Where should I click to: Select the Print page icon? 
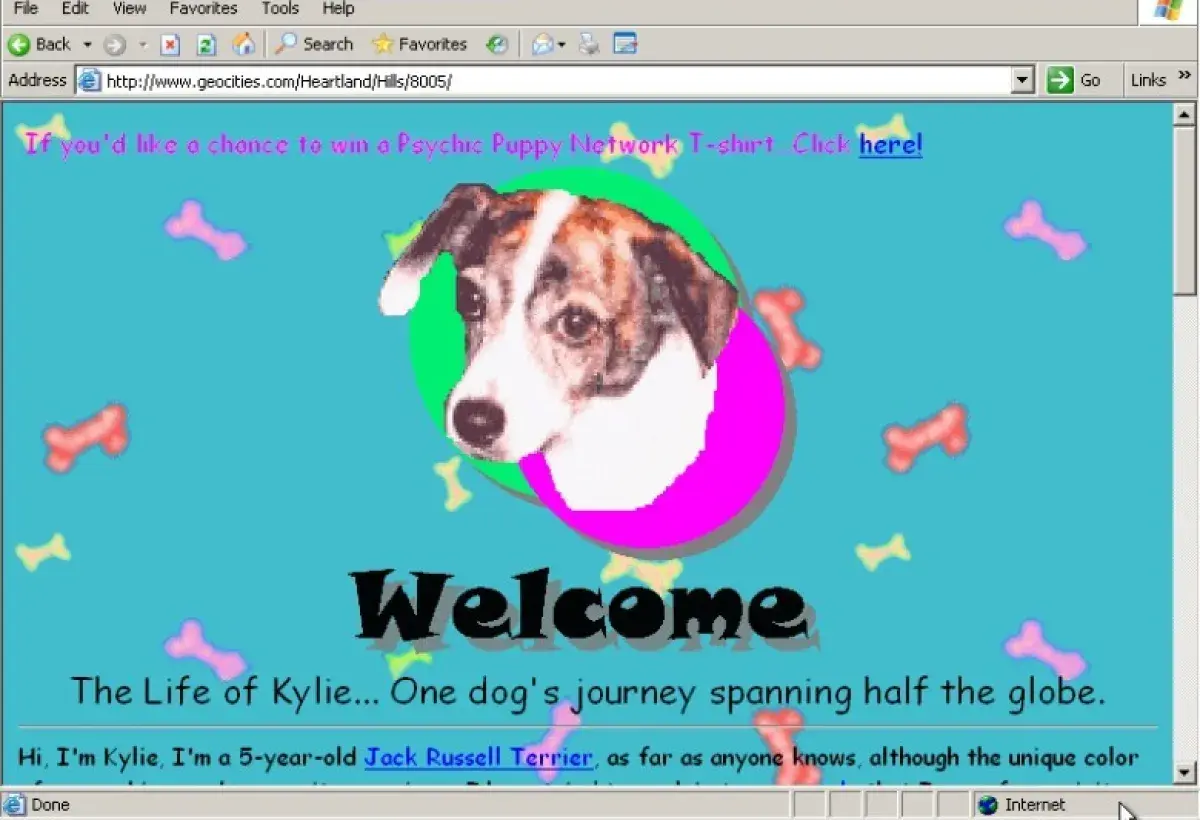[589, 44]
